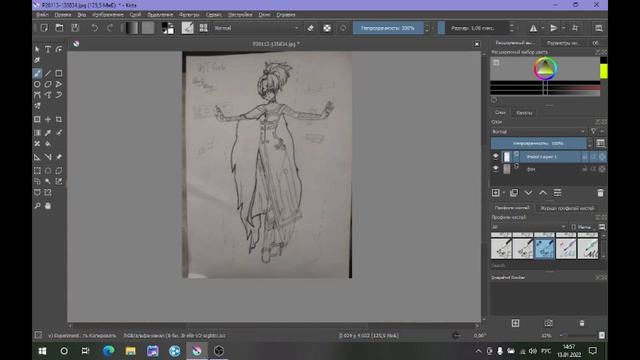640x360 pixels.
Task: Pick a hue on the color wheel
Action: pyautogui.click(x=545, y=68)
